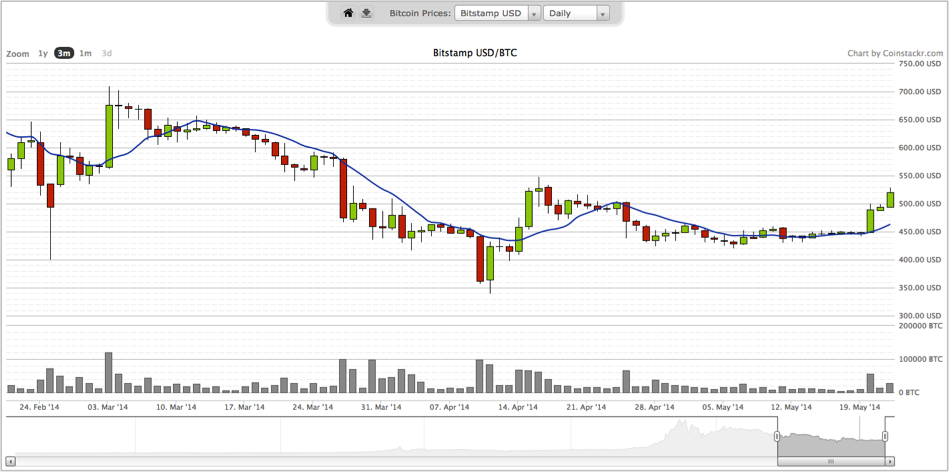
Task: Click the home icon in the toolbar
Action: [x=348, y=13]
